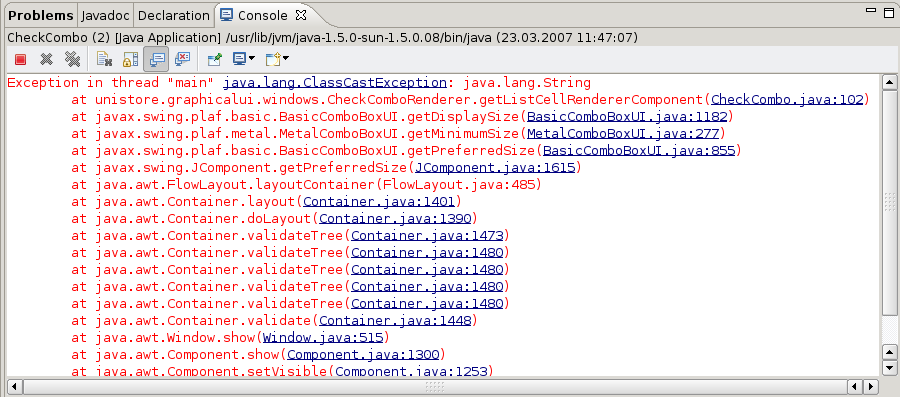Open the Window.java:515 link
900x397 pixels.
pos(323,337)
